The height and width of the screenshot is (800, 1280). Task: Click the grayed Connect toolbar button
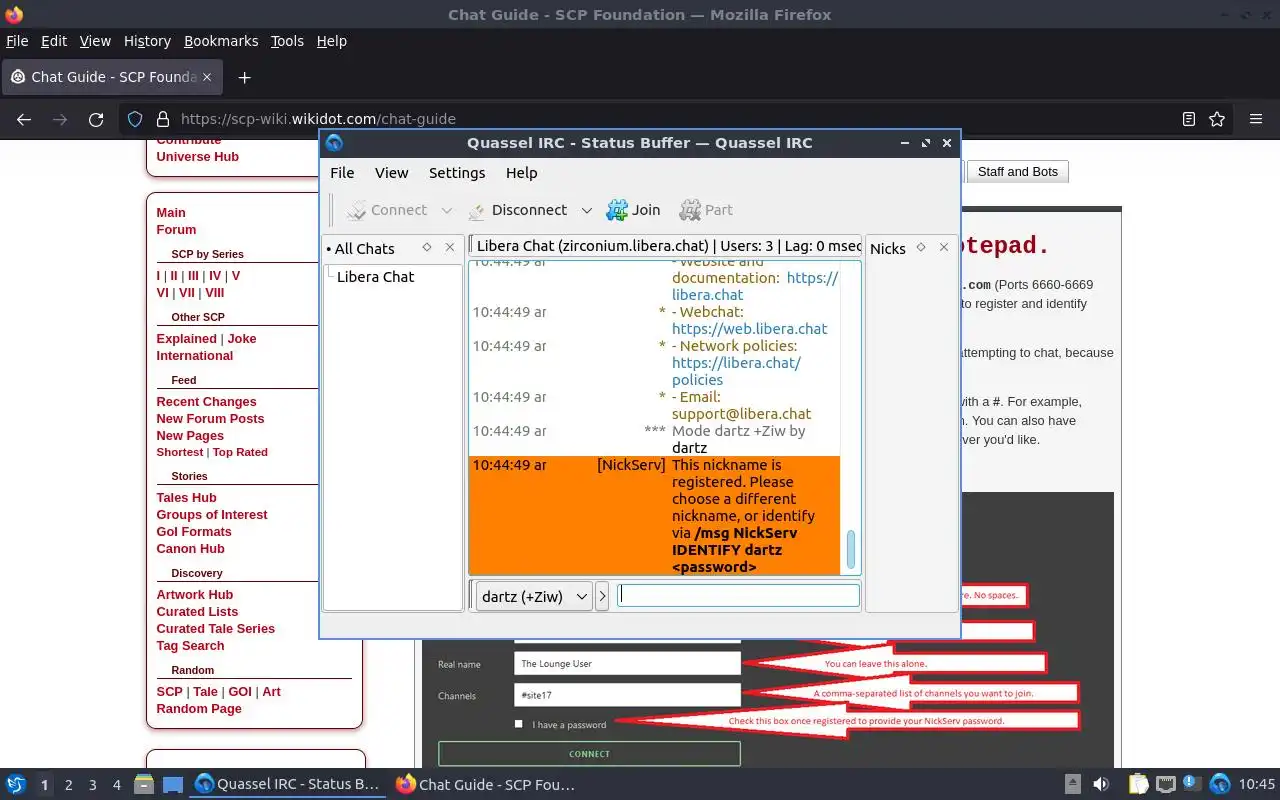point(387,210)
